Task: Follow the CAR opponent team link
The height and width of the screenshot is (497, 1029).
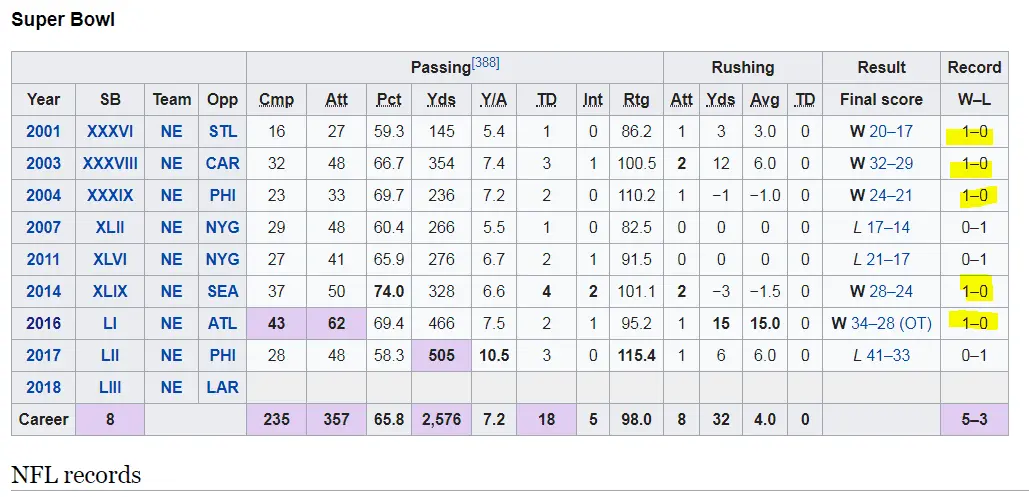Action: [x=223, y=163]
